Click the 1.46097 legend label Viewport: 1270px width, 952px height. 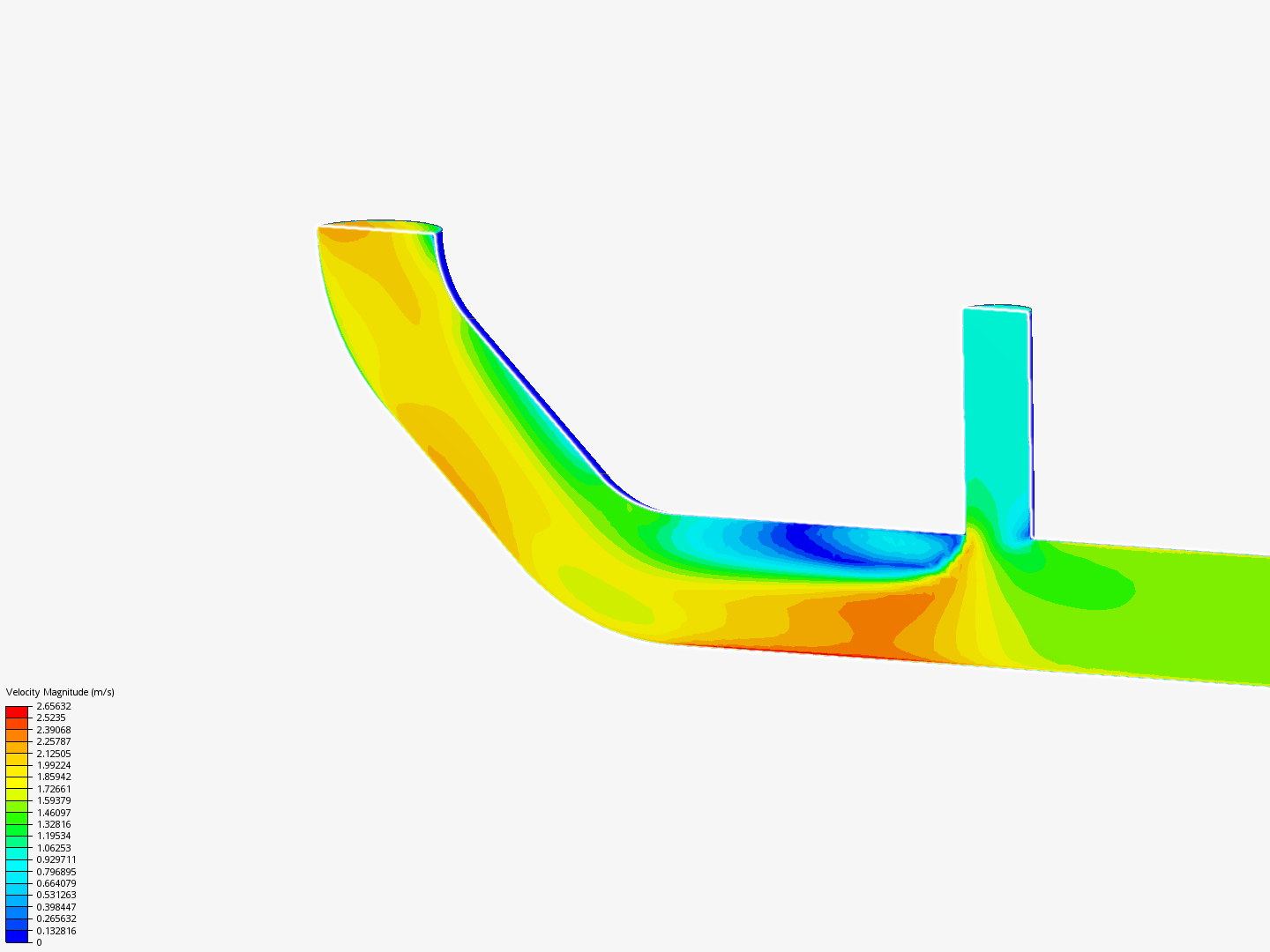54,813
